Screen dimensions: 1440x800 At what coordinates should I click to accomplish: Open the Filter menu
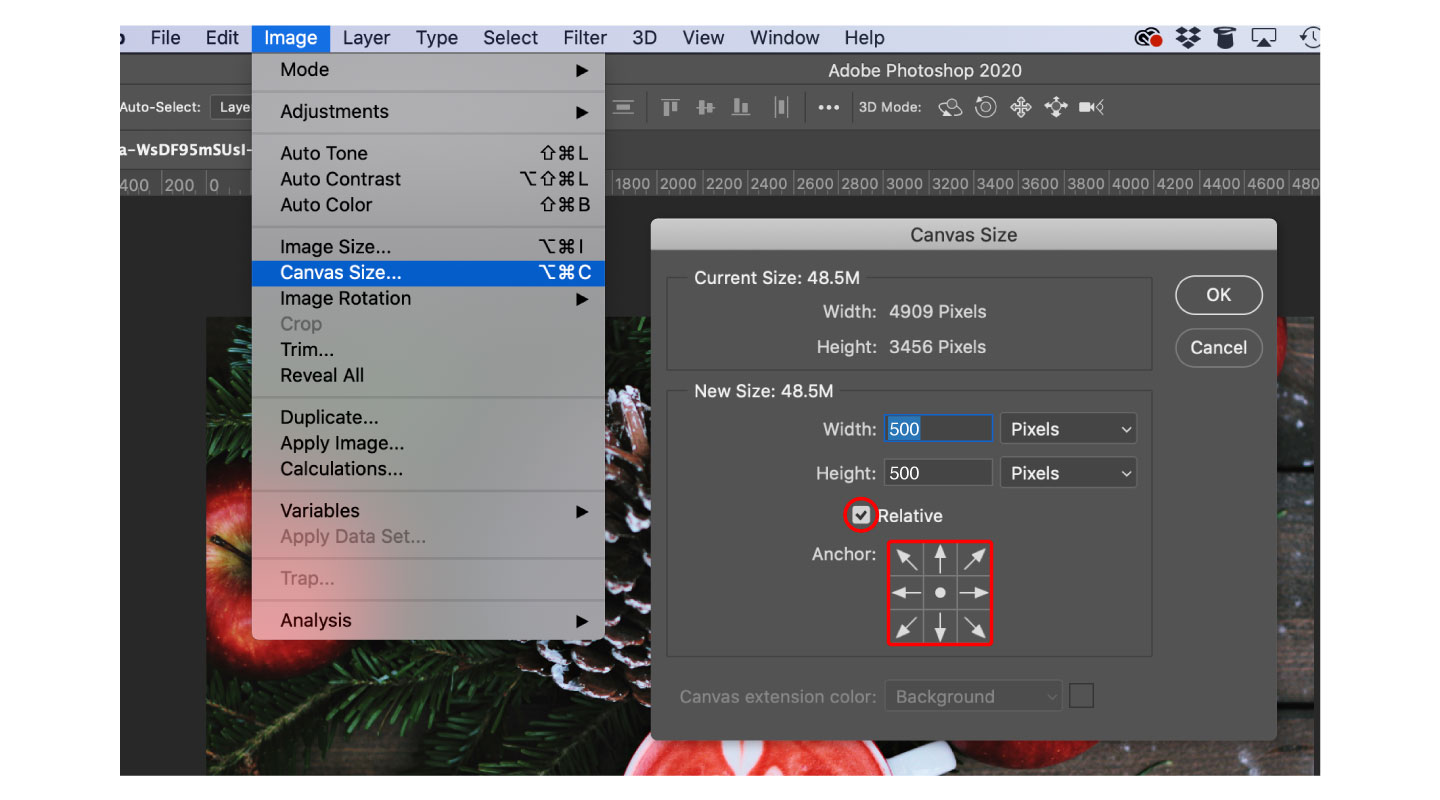584,37
